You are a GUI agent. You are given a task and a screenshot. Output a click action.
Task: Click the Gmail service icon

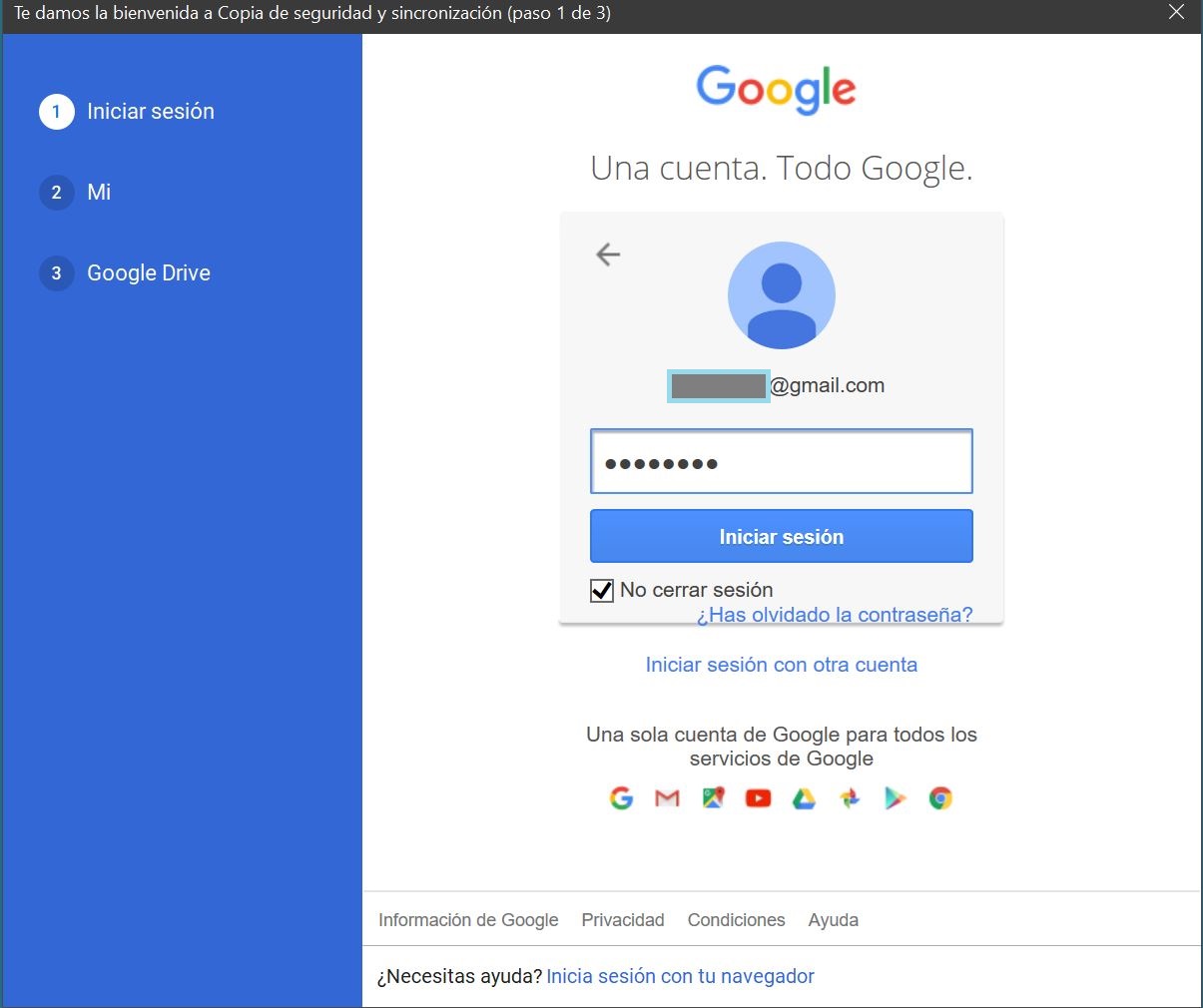pos(667,797)
